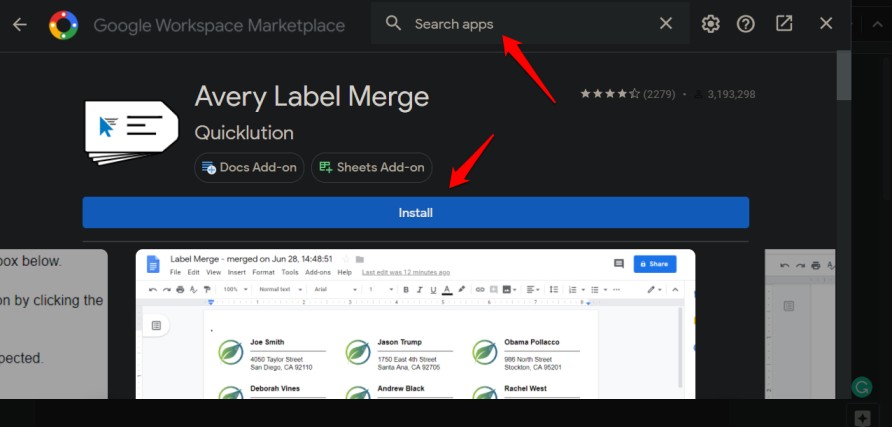Close the Marketplace dialog
Screen dimensions: 892x427
pos(826,23)
